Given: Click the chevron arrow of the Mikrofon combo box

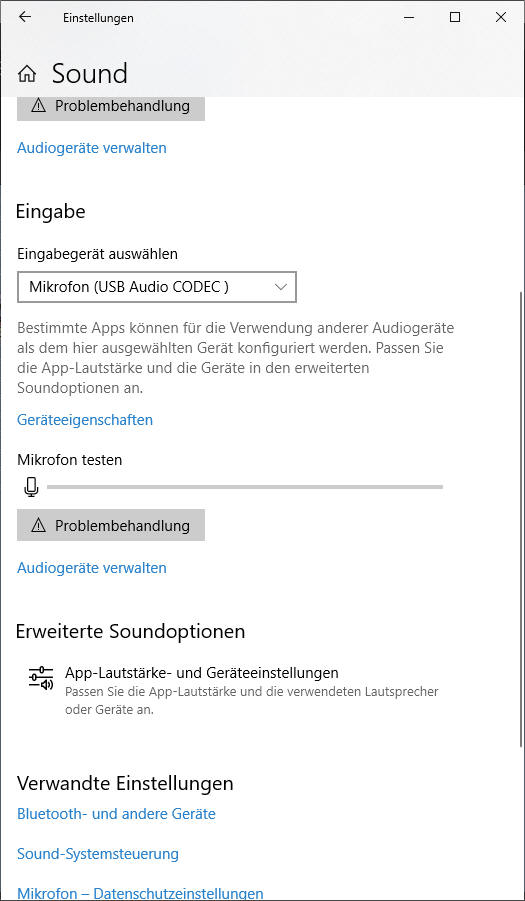Looking at the screenshot, I should (x=280, y=287).
